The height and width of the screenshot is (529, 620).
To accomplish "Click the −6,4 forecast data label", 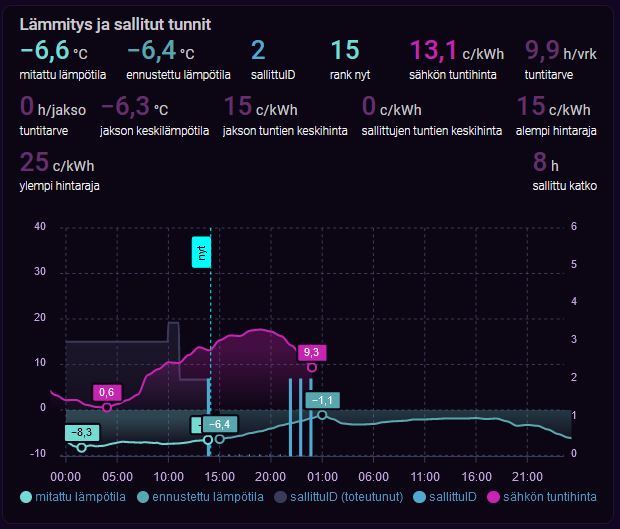I will (x=220, y=424).
